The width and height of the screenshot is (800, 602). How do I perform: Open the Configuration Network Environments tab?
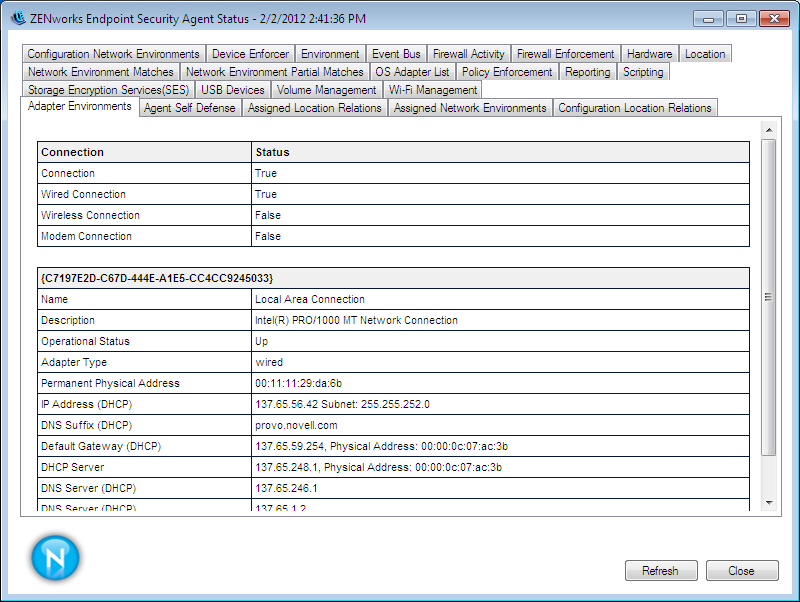tap(113, 54)
